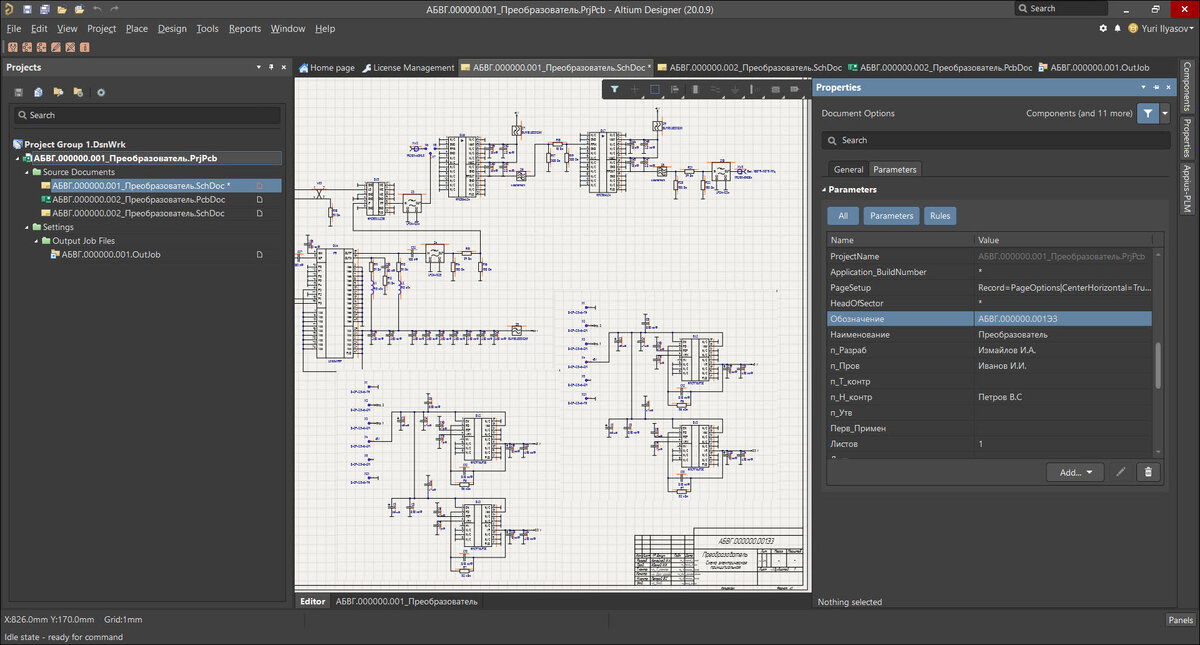Image resolution: width=1200 pixels, height=645 pixels.
Task: Click the selection filter funnel in active bar
Action: click(615, 89)
